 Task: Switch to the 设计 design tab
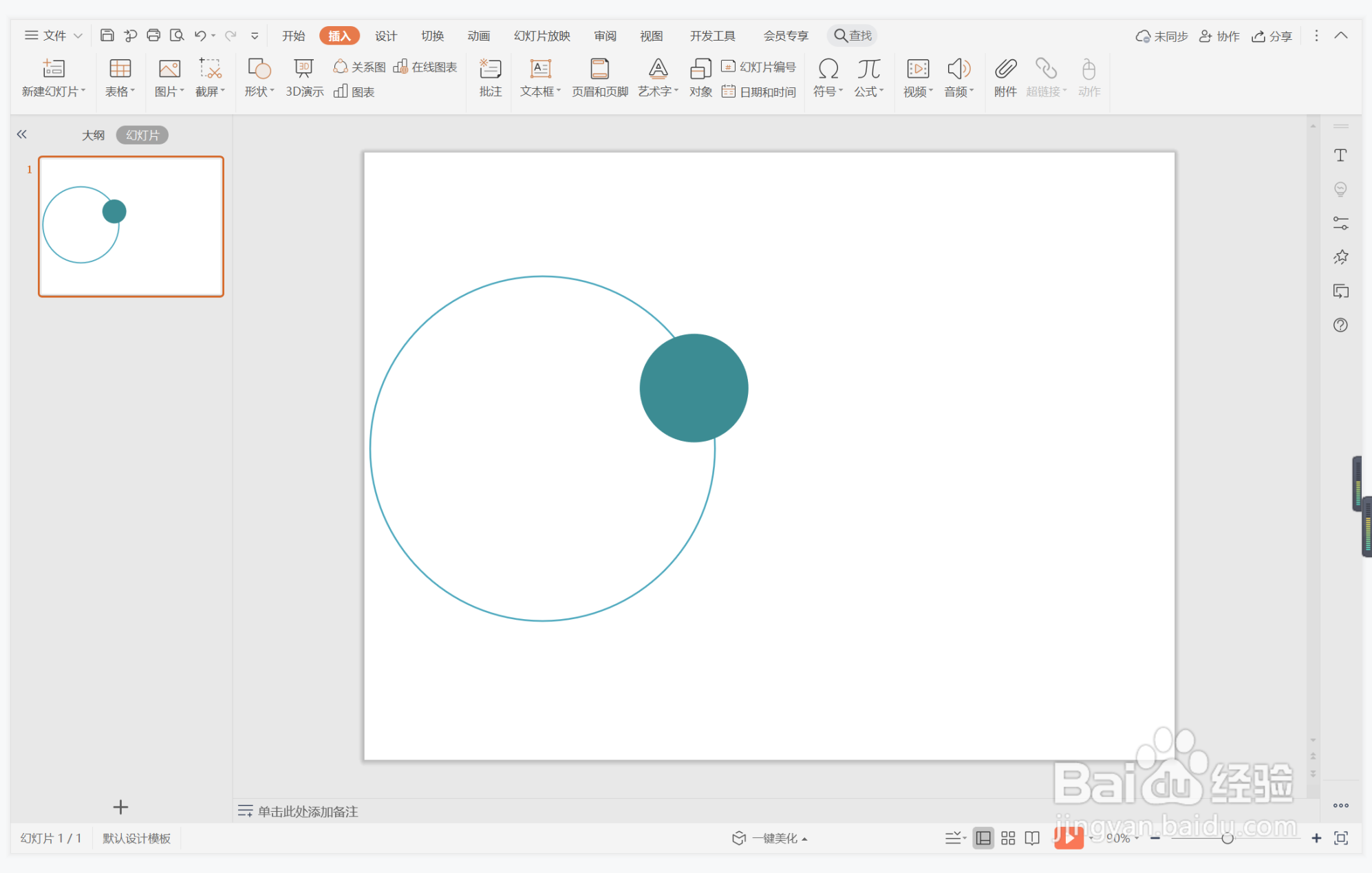[x=385, y=35]
